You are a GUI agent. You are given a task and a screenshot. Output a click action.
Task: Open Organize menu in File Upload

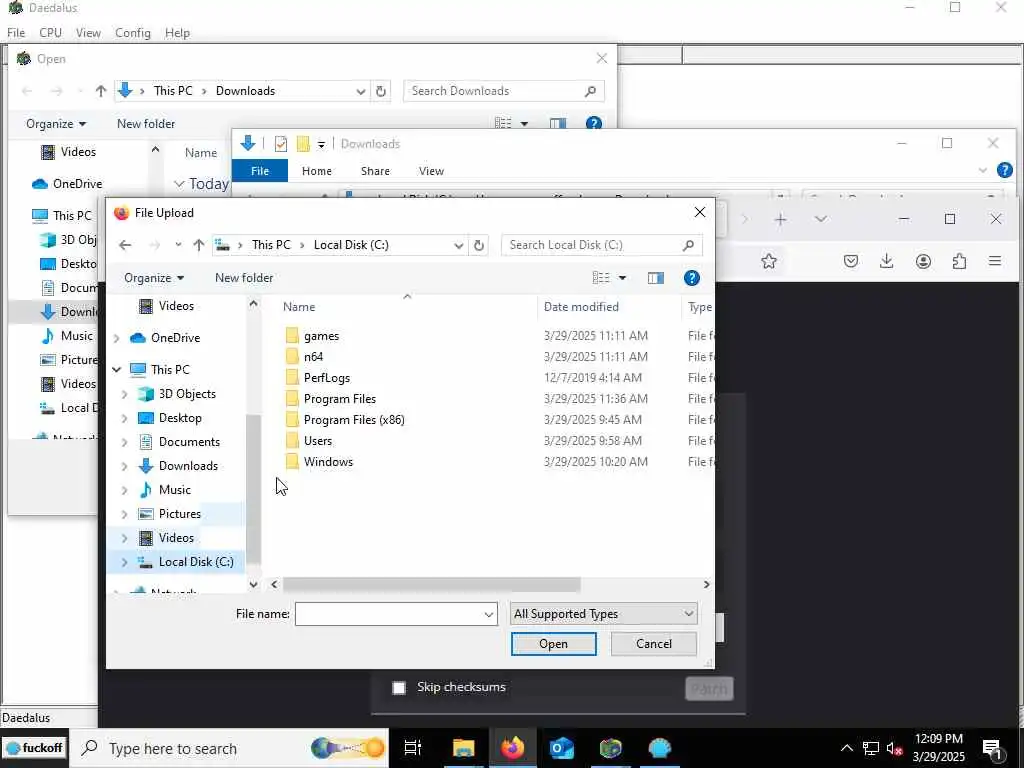(154, 278)
